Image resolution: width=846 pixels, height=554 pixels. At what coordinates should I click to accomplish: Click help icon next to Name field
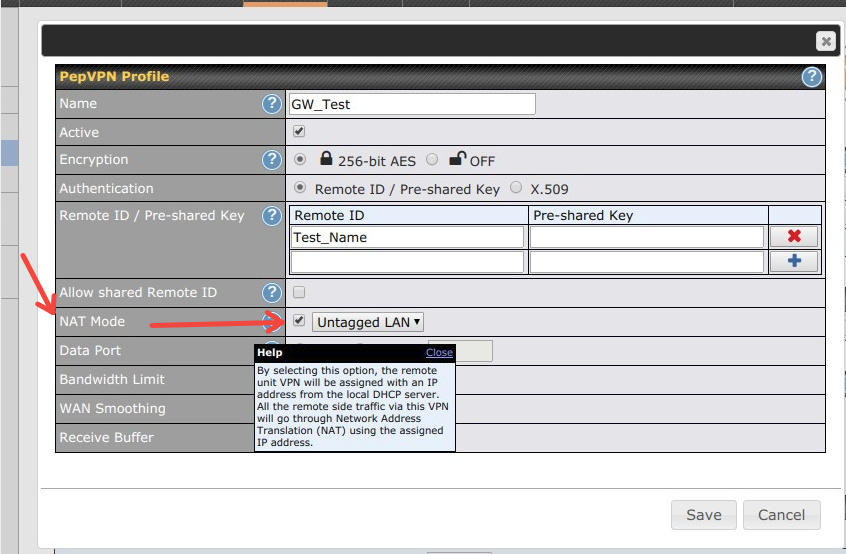coord(271,104)
